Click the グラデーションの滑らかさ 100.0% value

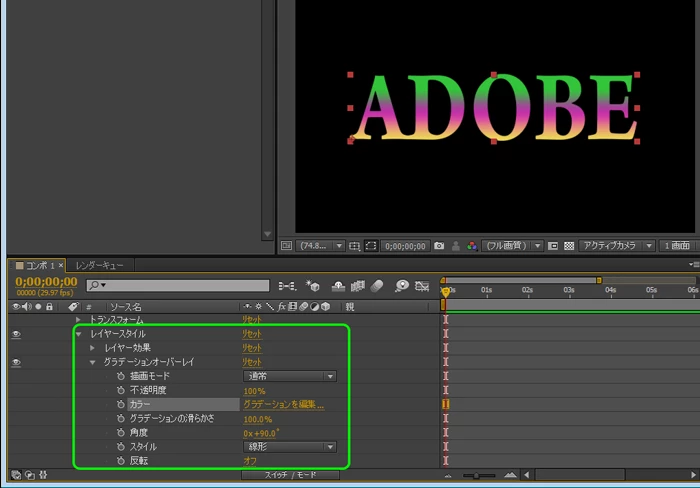258,419
